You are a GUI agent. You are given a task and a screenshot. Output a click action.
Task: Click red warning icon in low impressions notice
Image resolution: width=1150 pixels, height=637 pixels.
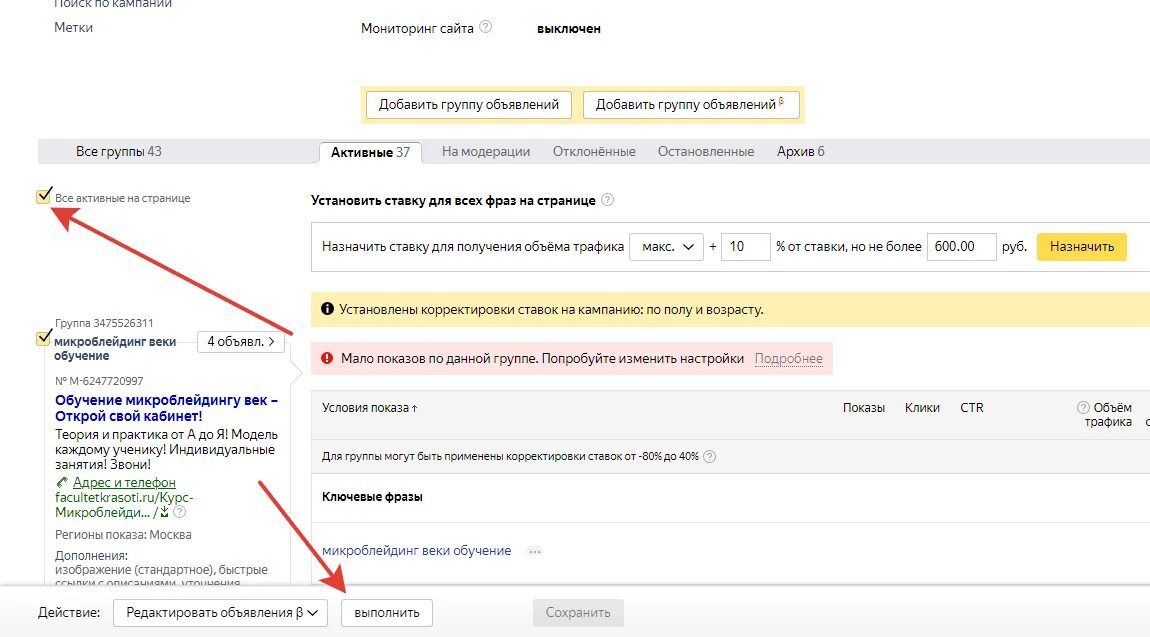pos(325,358)
